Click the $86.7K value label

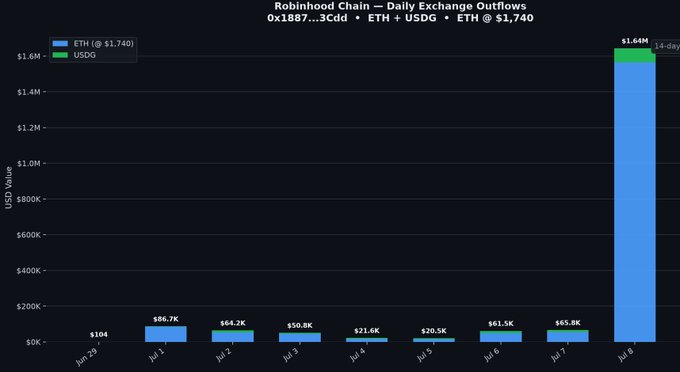pyautogui.click(x=166, y=319)
